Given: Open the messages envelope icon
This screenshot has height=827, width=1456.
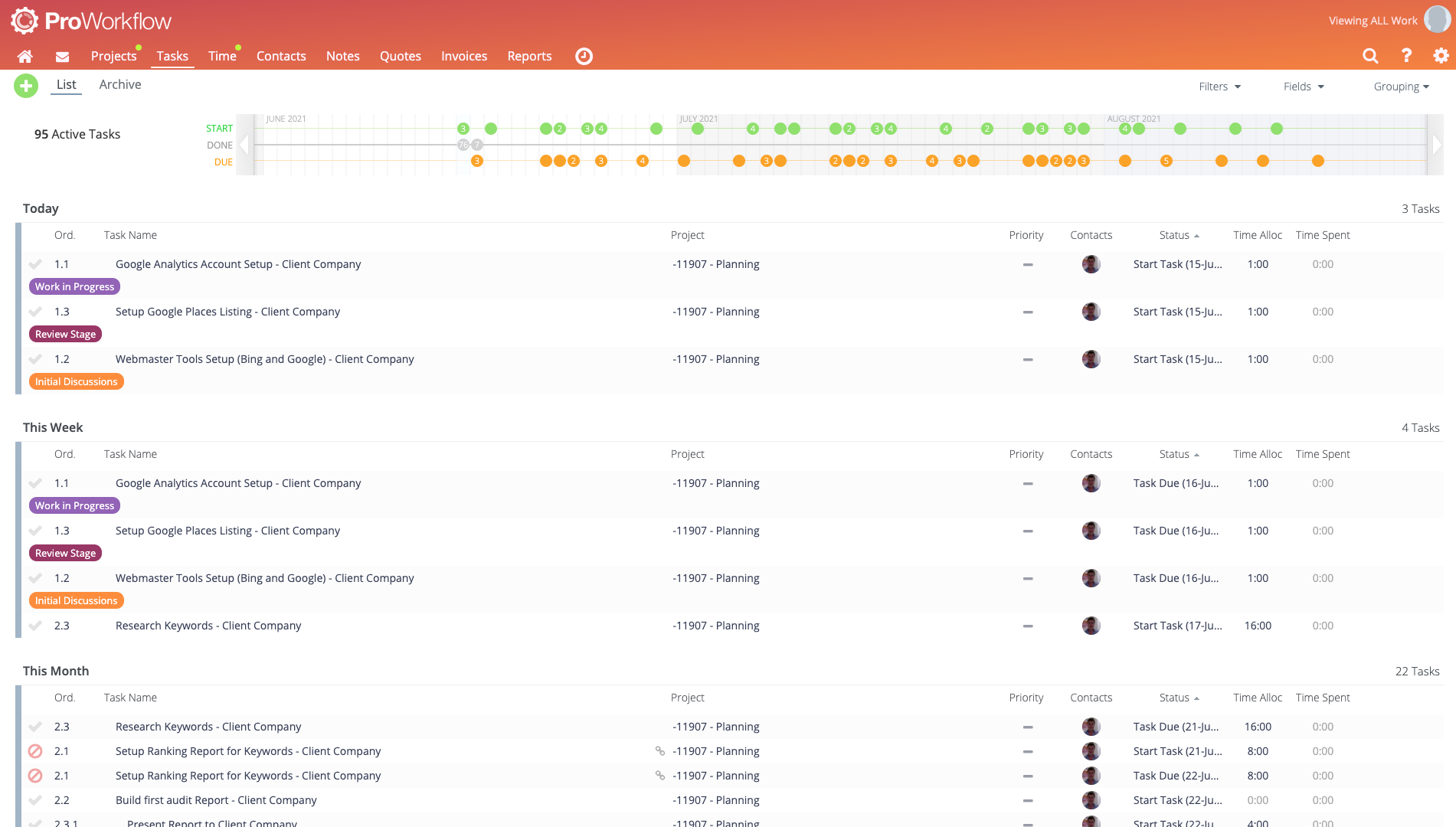Looking at the screenshot, I should point(63,57).
